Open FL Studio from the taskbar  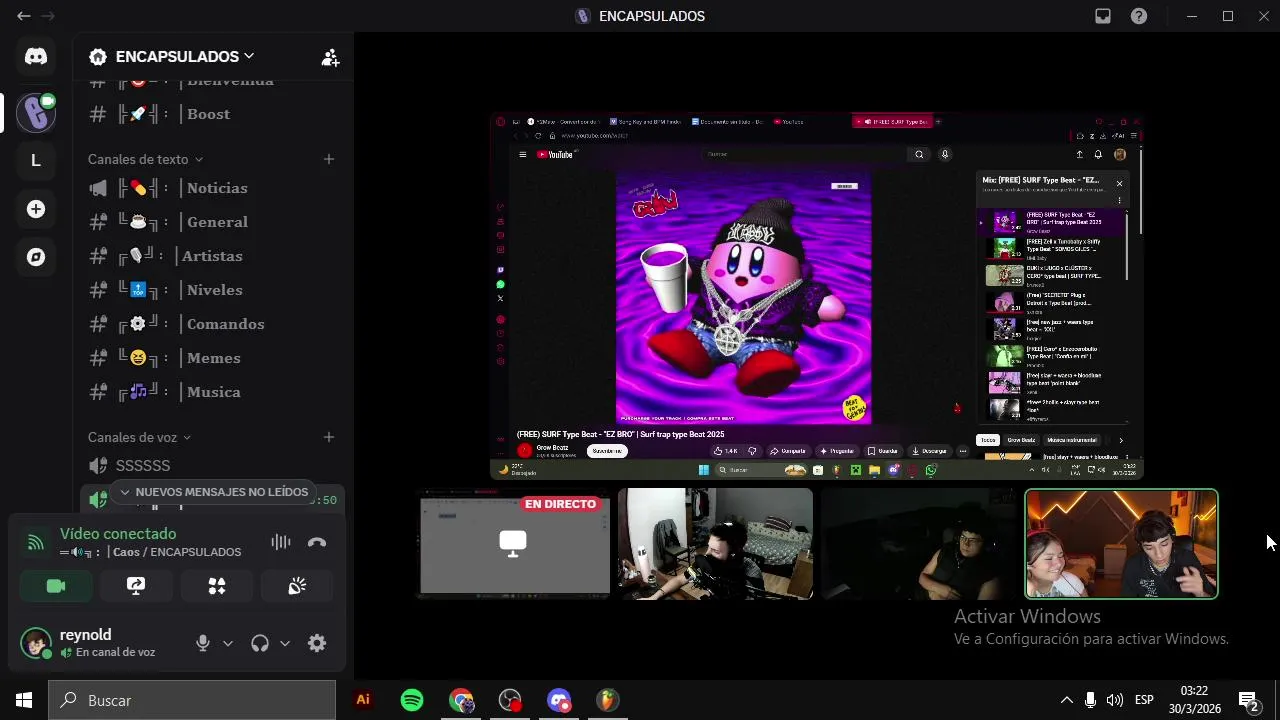point(608,700)
